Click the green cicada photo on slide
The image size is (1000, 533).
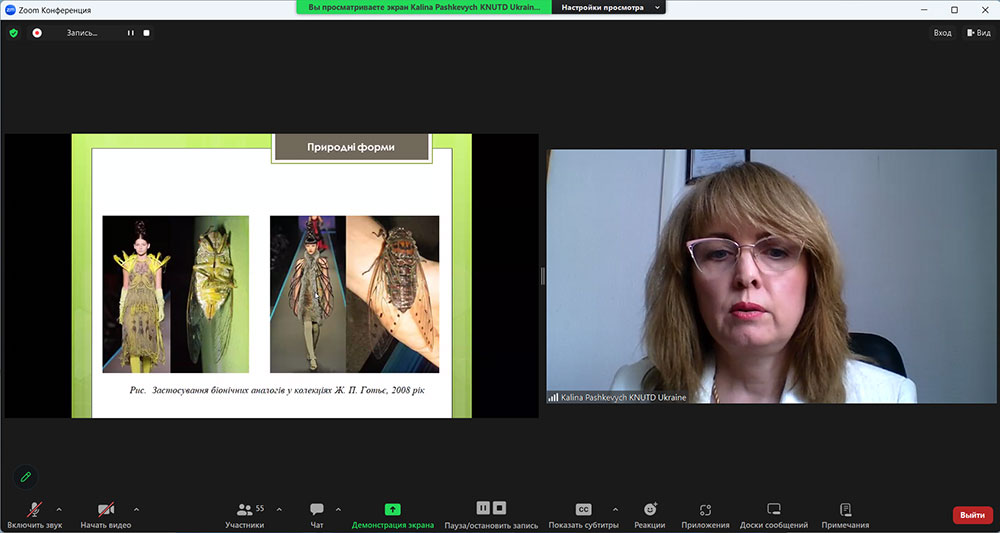coord(209,295)
